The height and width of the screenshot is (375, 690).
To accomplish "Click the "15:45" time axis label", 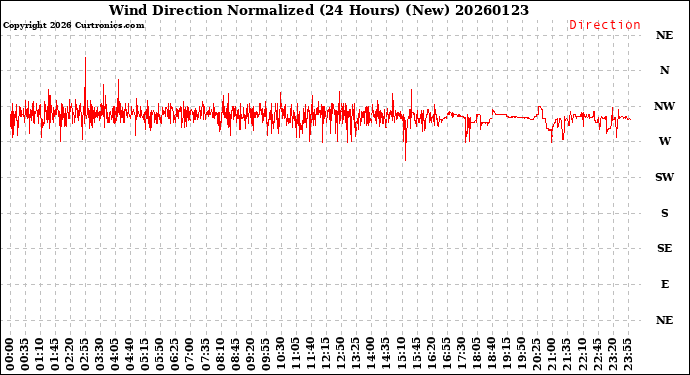I will tap(416, 355).
